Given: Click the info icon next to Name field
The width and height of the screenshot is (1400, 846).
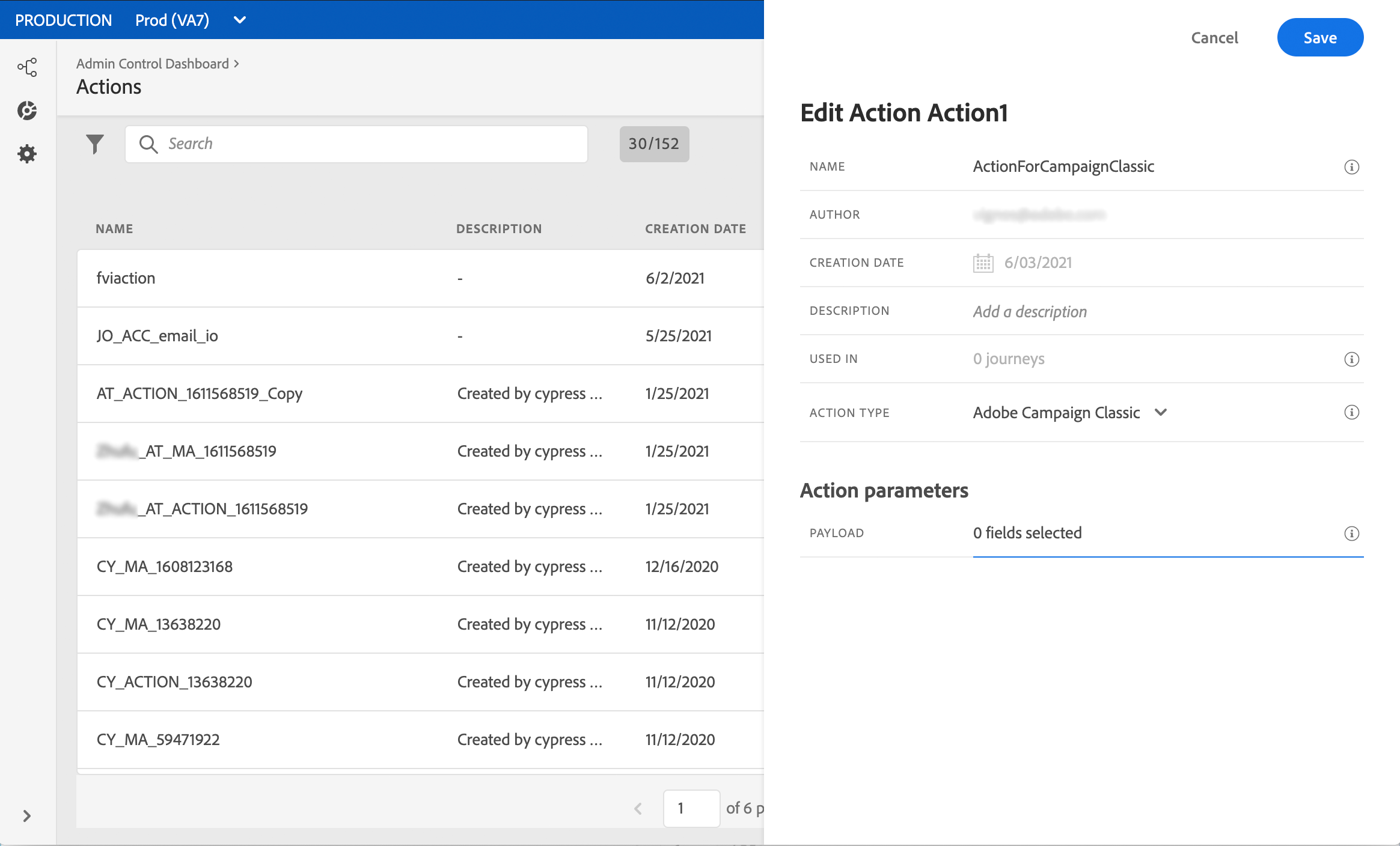Looking at the screenshot, I should point(1351,167).
